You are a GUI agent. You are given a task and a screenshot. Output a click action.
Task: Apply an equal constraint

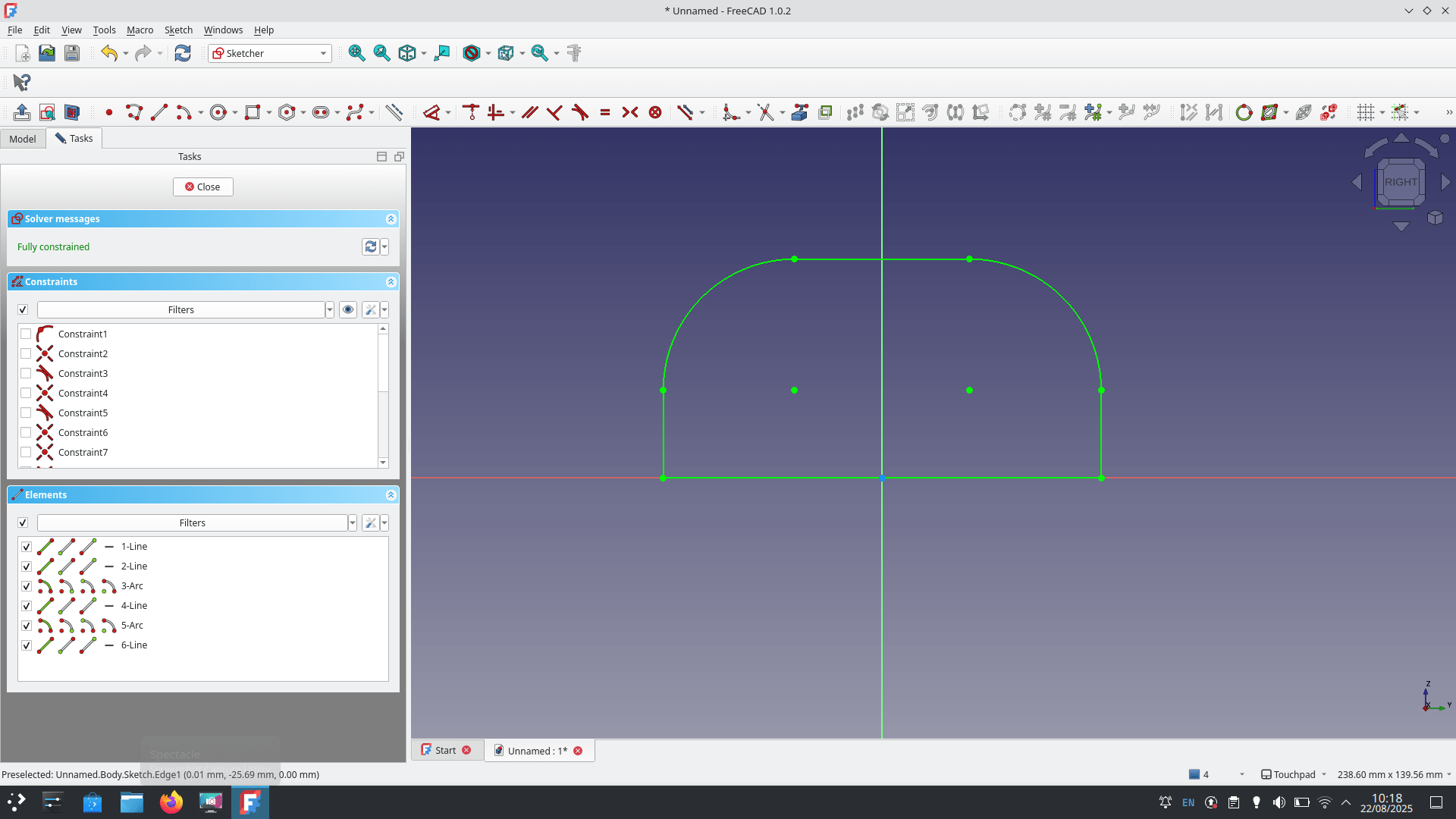(604, 111)
